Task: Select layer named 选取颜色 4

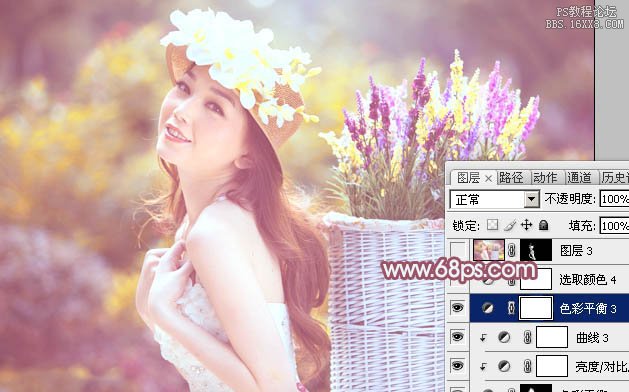Action: tap(588, 280)
